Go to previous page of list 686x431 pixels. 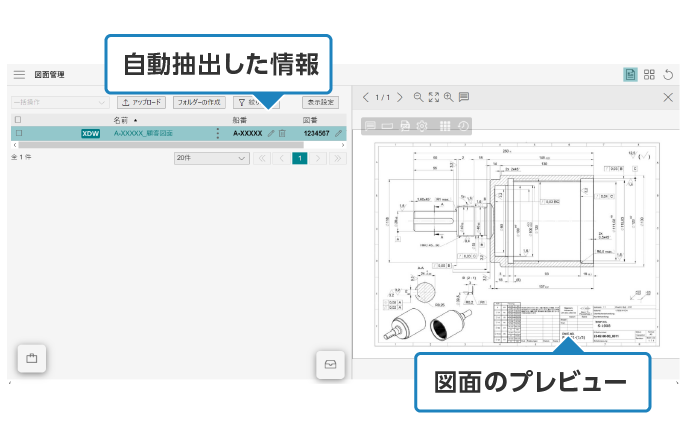pyautogui.click(x=281, y=158)
